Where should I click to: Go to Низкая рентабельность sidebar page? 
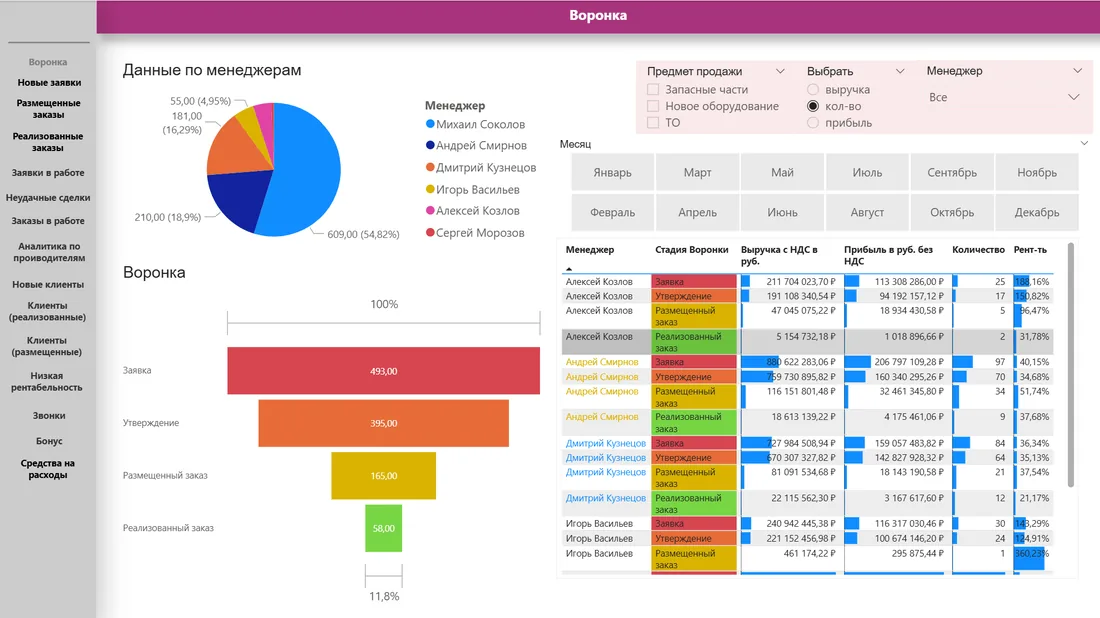coord(47,382)
